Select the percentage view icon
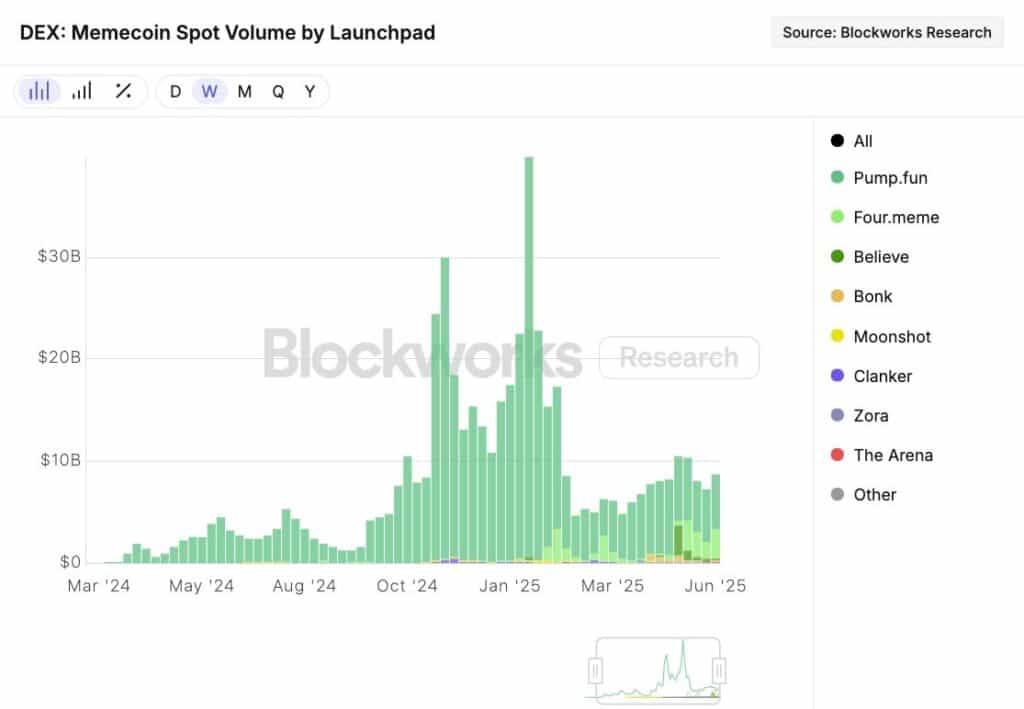Screen dimensions: 1024x709 [123, 91]
